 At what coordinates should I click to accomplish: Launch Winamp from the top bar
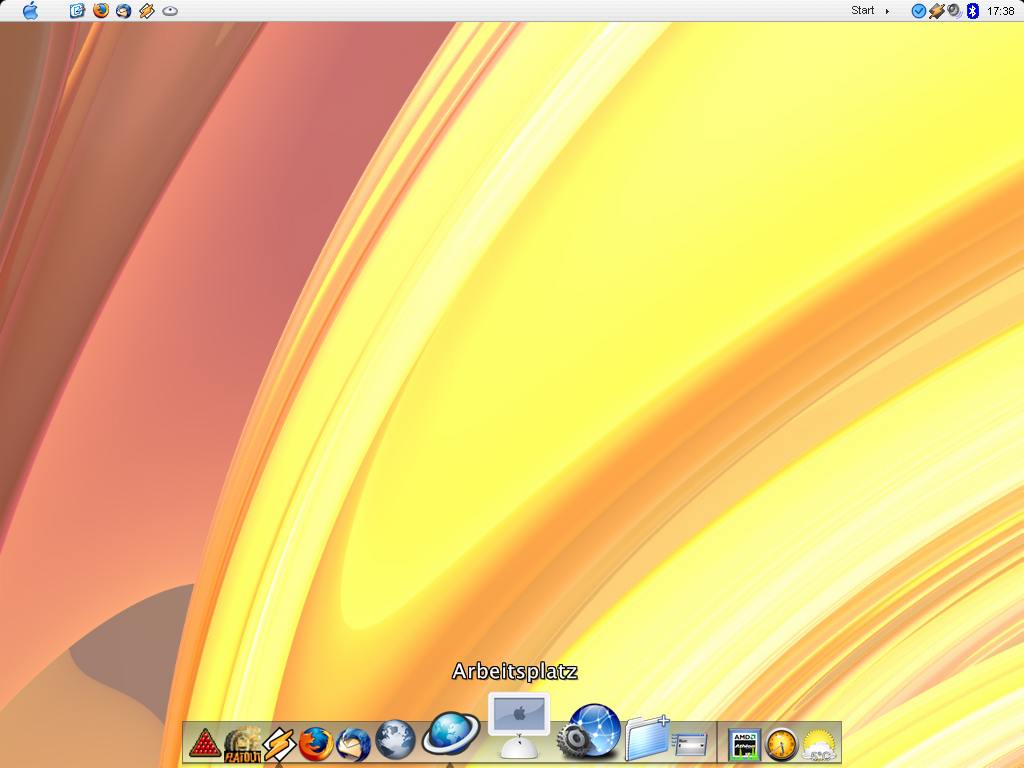(x=147, y=10)
